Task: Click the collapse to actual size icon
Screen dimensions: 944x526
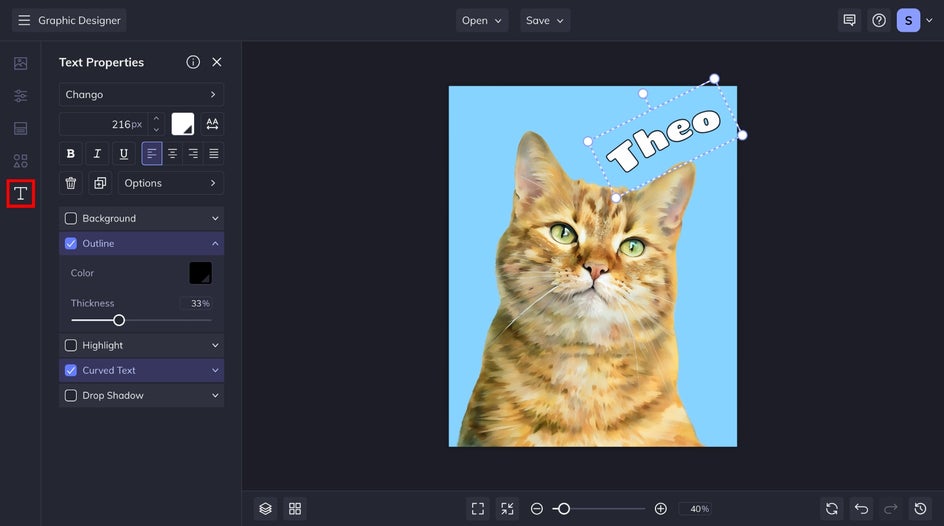Action: point(508,509)
